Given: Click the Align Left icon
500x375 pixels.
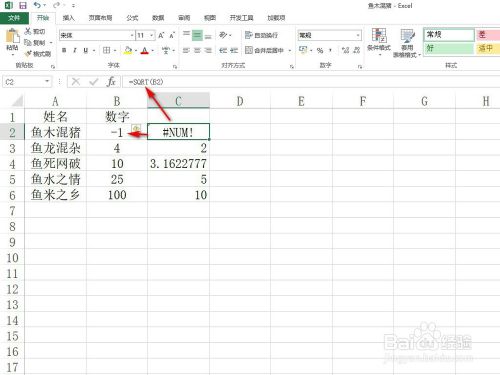Looking at the screenshot, I should 186,50.
